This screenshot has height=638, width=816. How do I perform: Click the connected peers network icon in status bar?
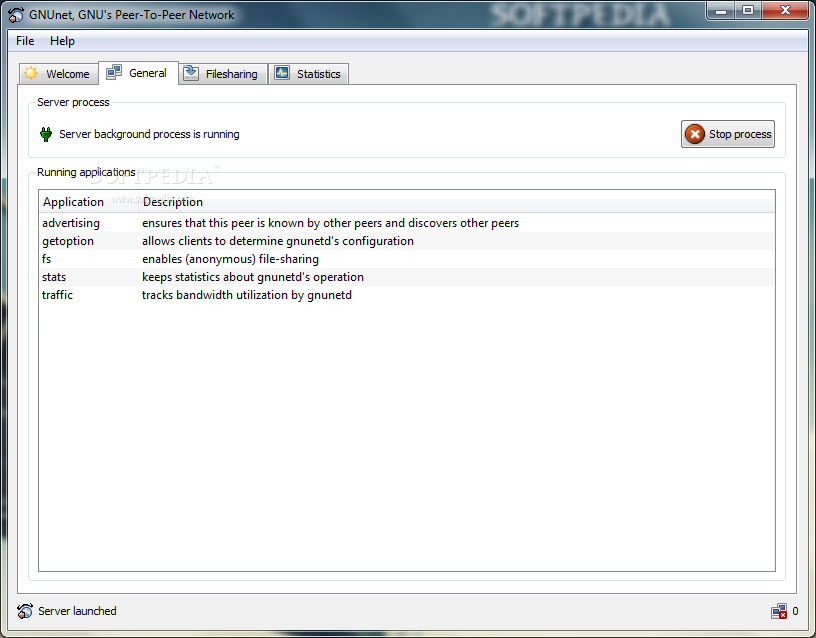click(x=779, y=611)
